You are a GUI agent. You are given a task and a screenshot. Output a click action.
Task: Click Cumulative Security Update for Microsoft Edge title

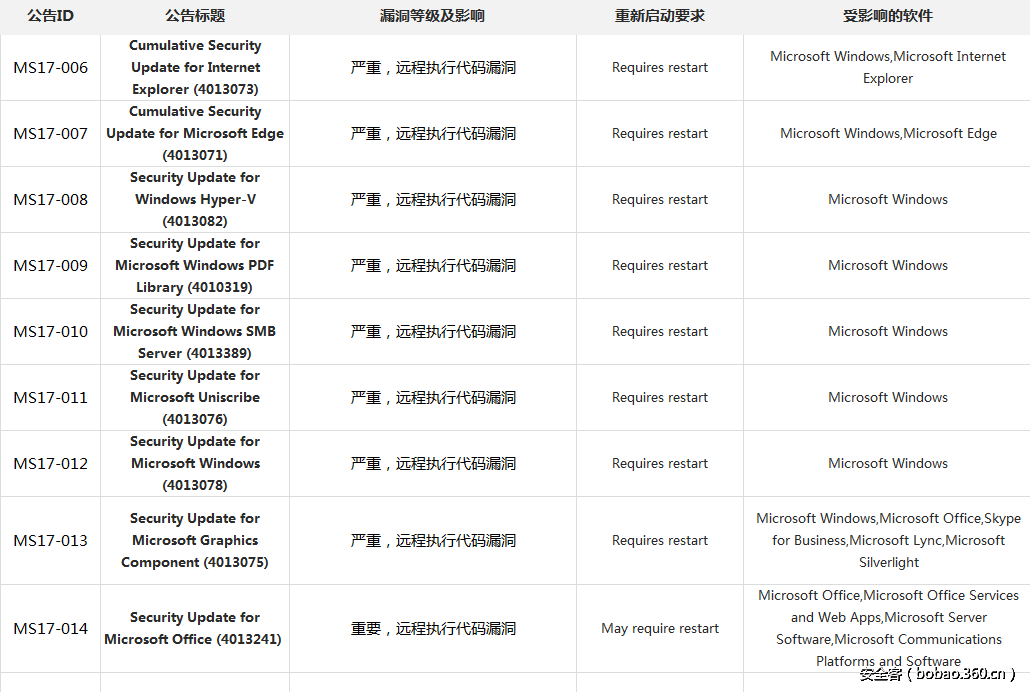195,133
